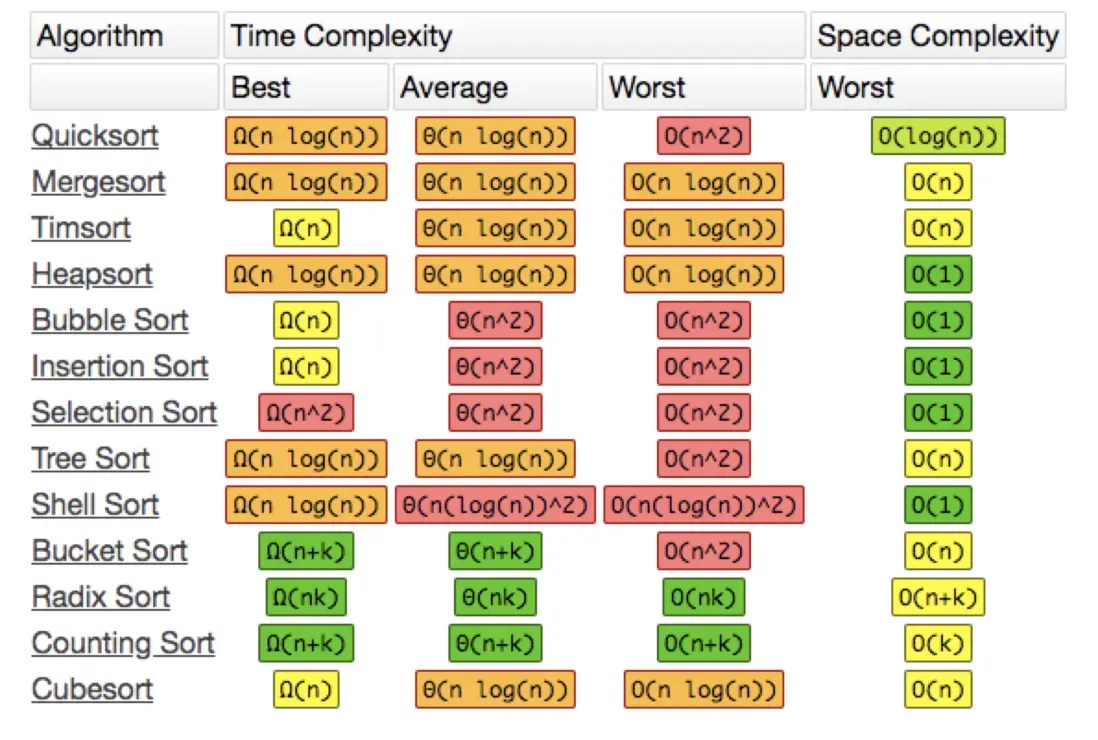Image resolution: width=1098 pixels, height=740 pixels.
Task: Open the Bubble Sort link
Action: pyautogui.click(x=110, y=320)
